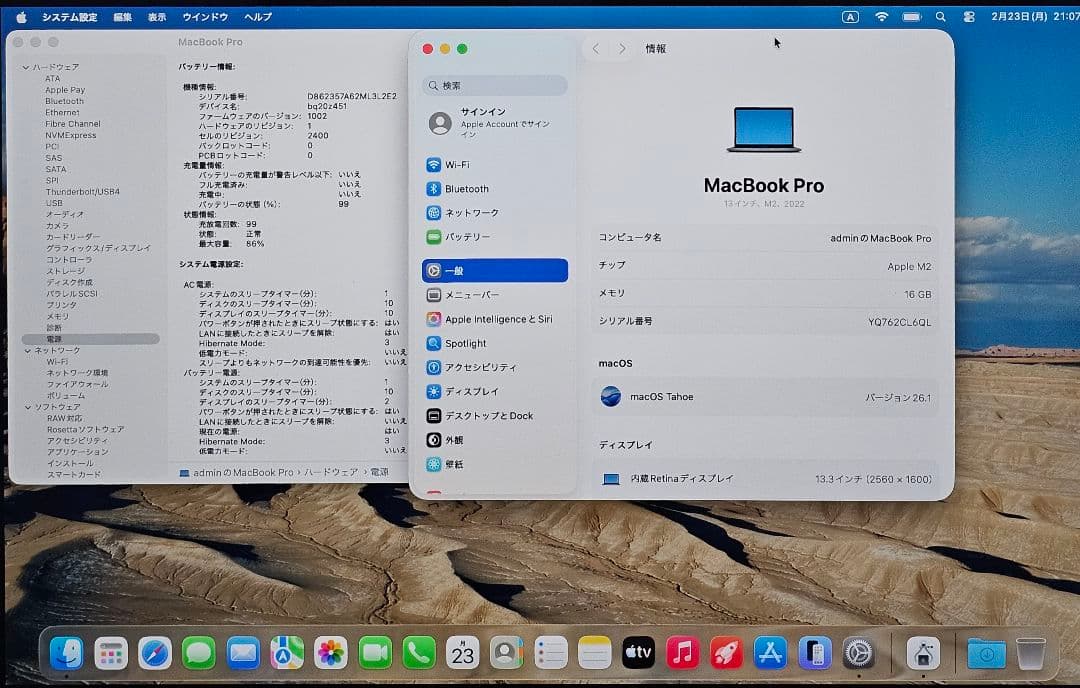This screenshot has width=1080, height=688.
Task: Select Apple Pay in System Information sidebar
Action: click(65, 90)
